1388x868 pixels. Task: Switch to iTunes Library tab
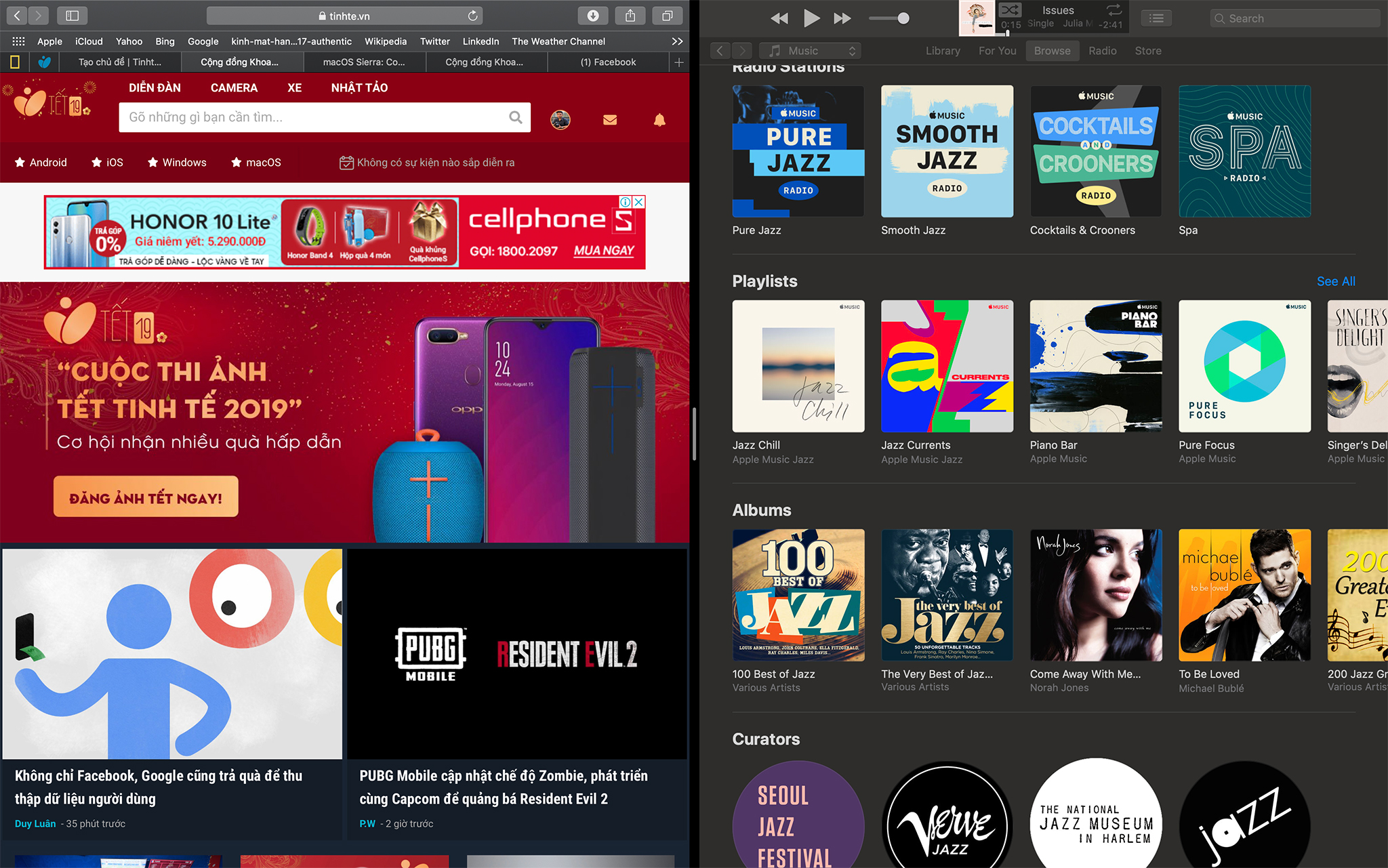(943, 51)
